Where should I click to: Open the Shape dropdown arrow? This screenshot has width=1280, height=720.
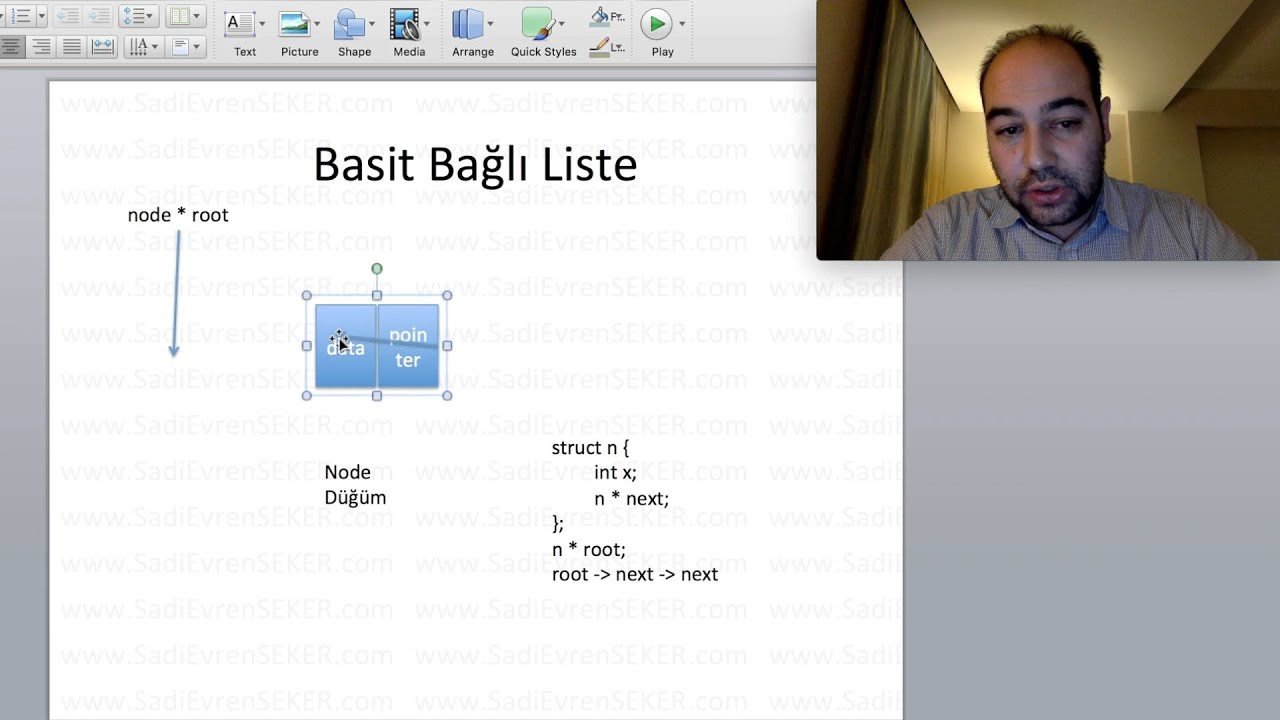coord(373,23)
